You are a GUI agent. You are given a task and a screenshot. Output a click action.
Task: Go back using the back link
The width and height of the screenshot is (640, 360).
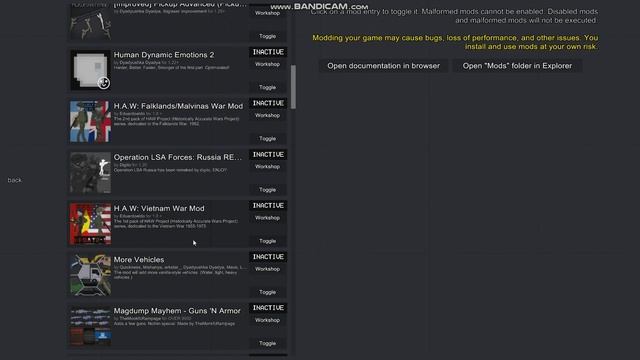coord(14,180)
